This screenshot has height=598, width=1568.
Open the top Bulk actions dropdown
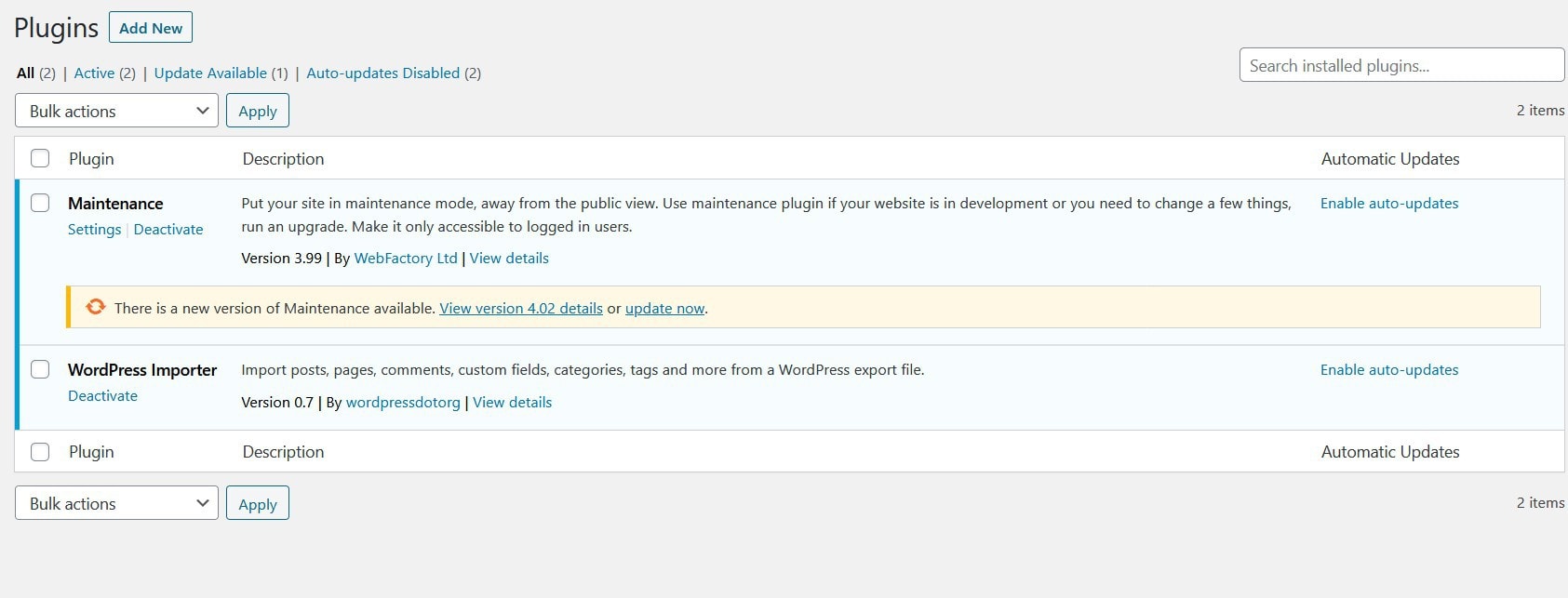coord(116,111)
